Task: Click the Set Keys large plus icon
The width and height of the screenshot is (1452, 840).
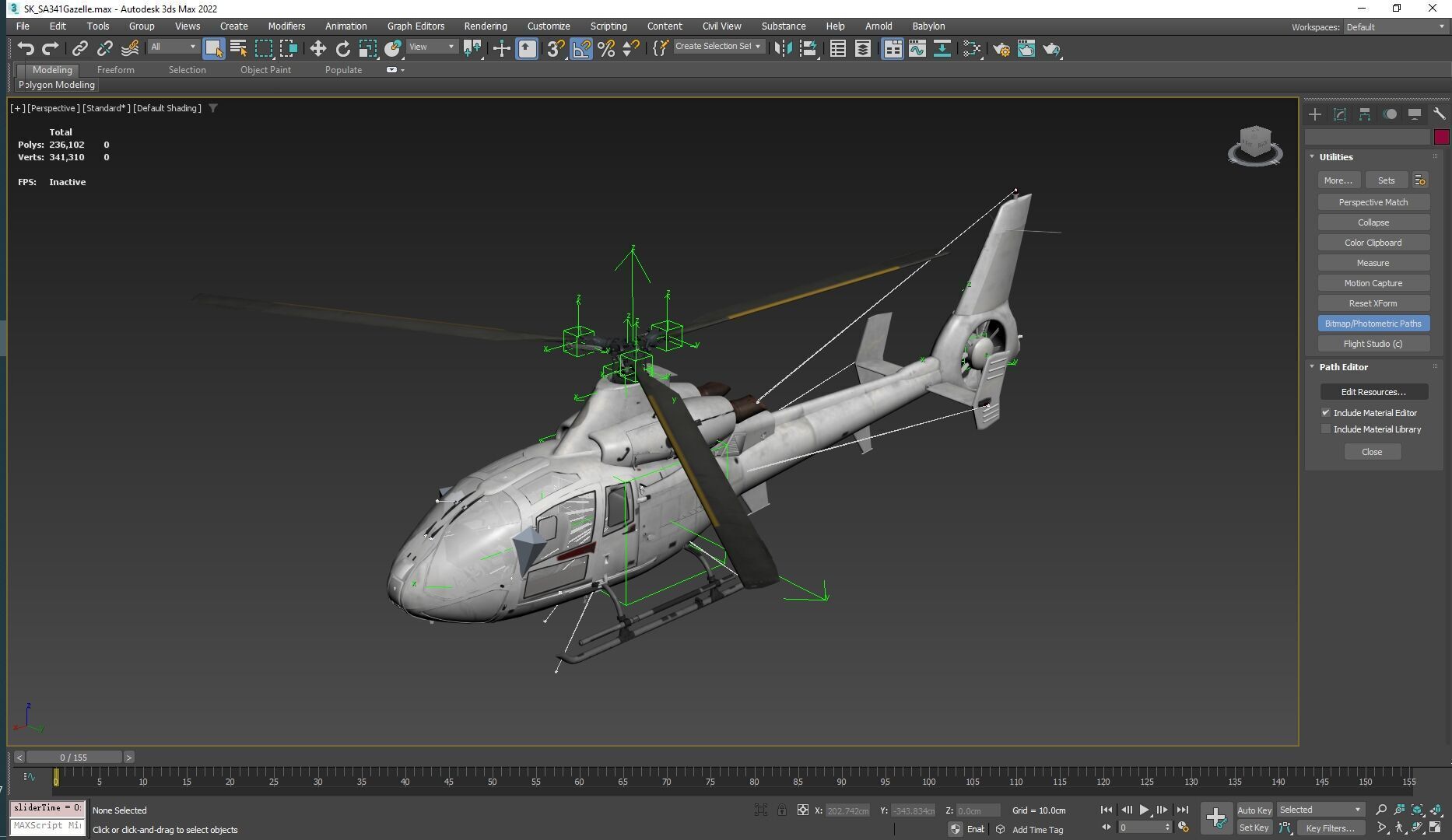Action: 1216,817
